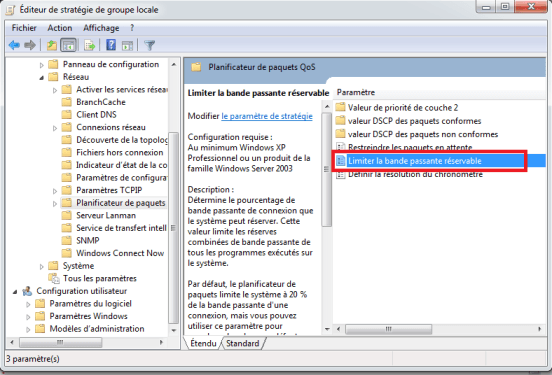Collapse the Réseau tree node

(x=42, y=77)
